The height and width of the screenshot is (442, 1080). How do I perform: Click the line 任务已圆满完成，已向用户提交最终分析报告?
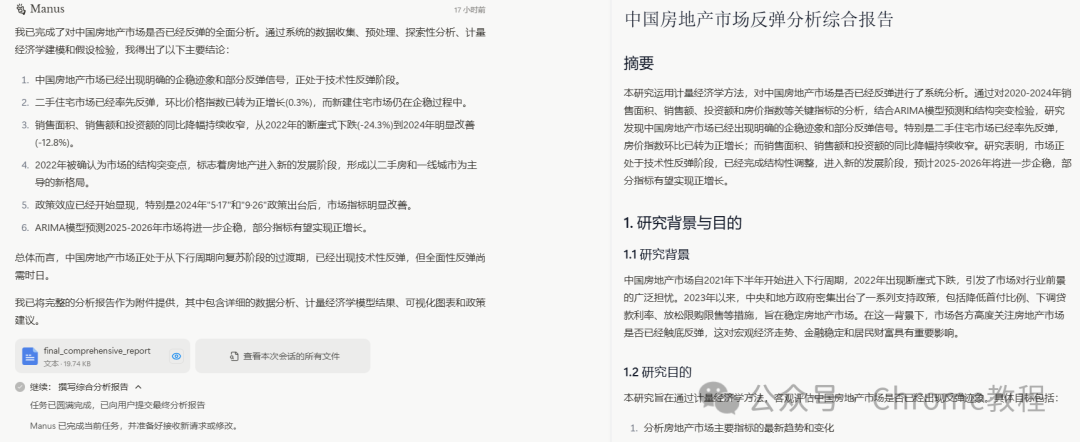(117, 405)
